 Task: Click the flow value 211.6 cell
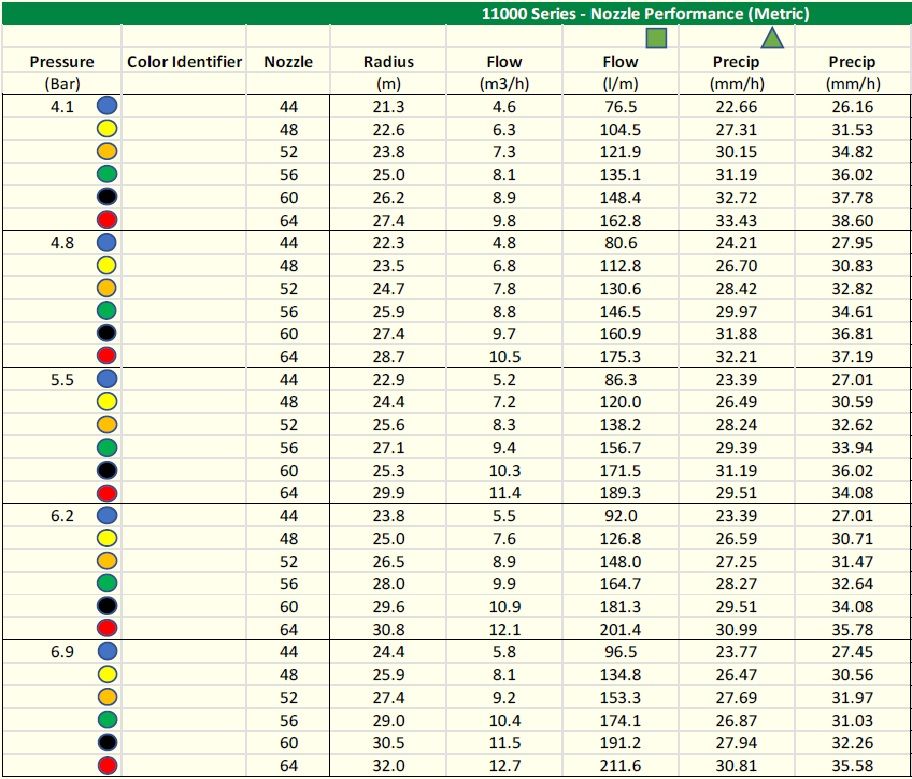(621, 767)
